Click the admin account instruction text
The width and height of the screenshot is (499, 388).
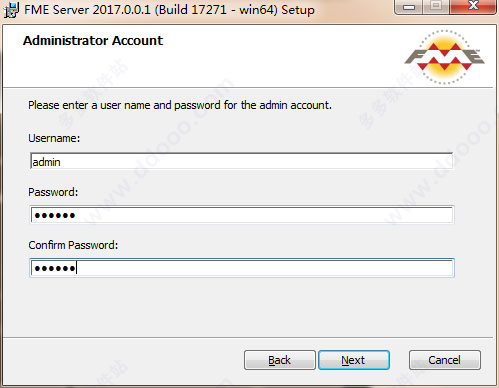coord(180,105)
